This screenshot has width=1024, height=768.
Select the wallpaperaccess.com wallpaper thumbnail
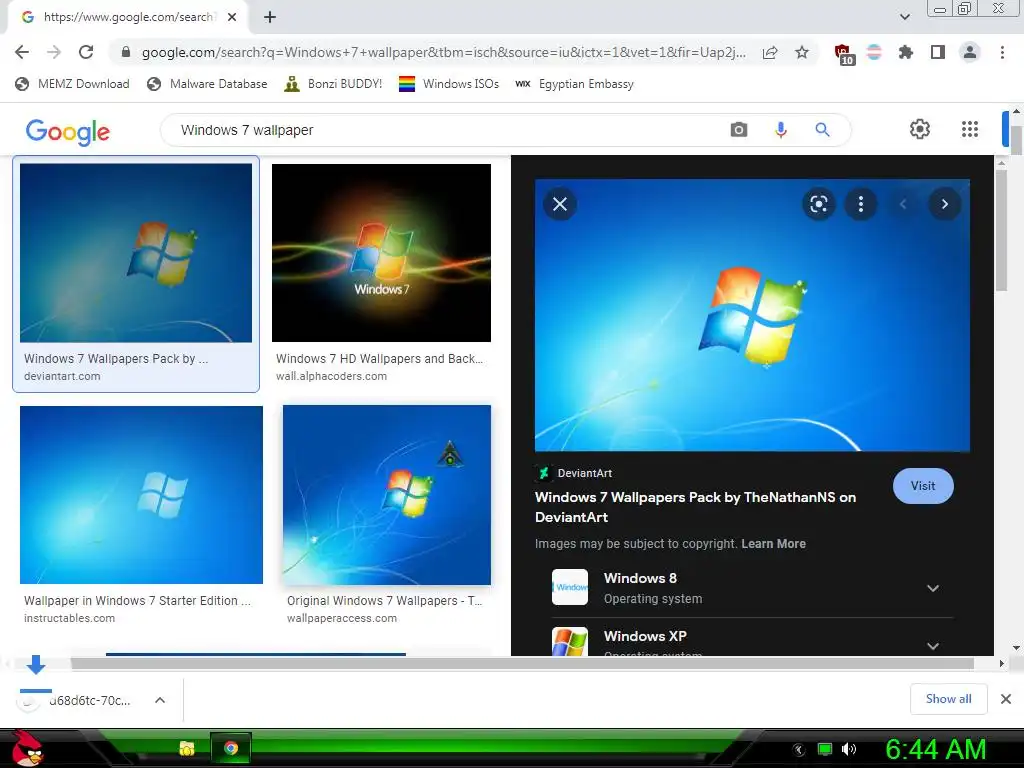click(387, 494)
